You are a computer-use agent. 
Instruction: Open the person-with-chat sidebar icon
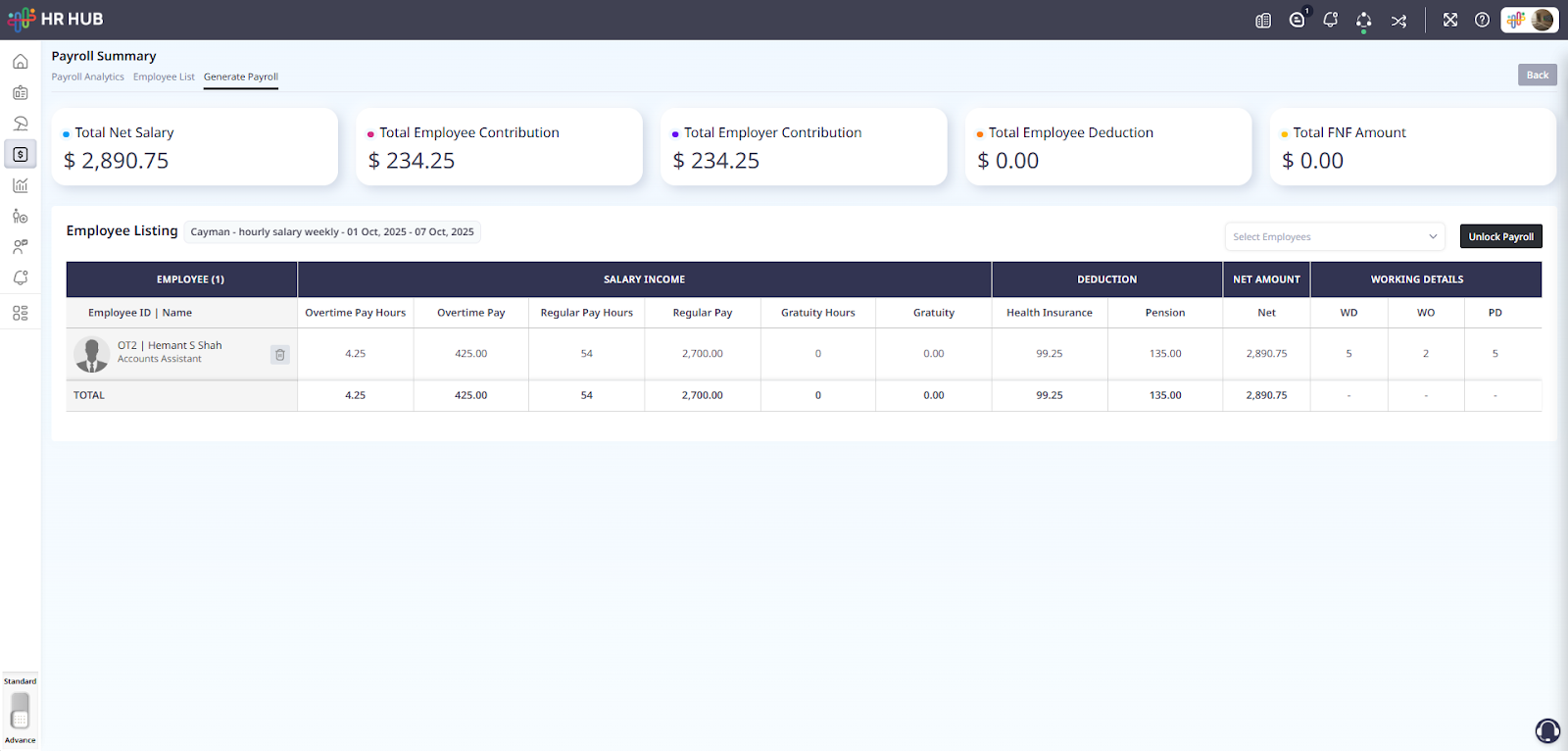tap(21, 247)
